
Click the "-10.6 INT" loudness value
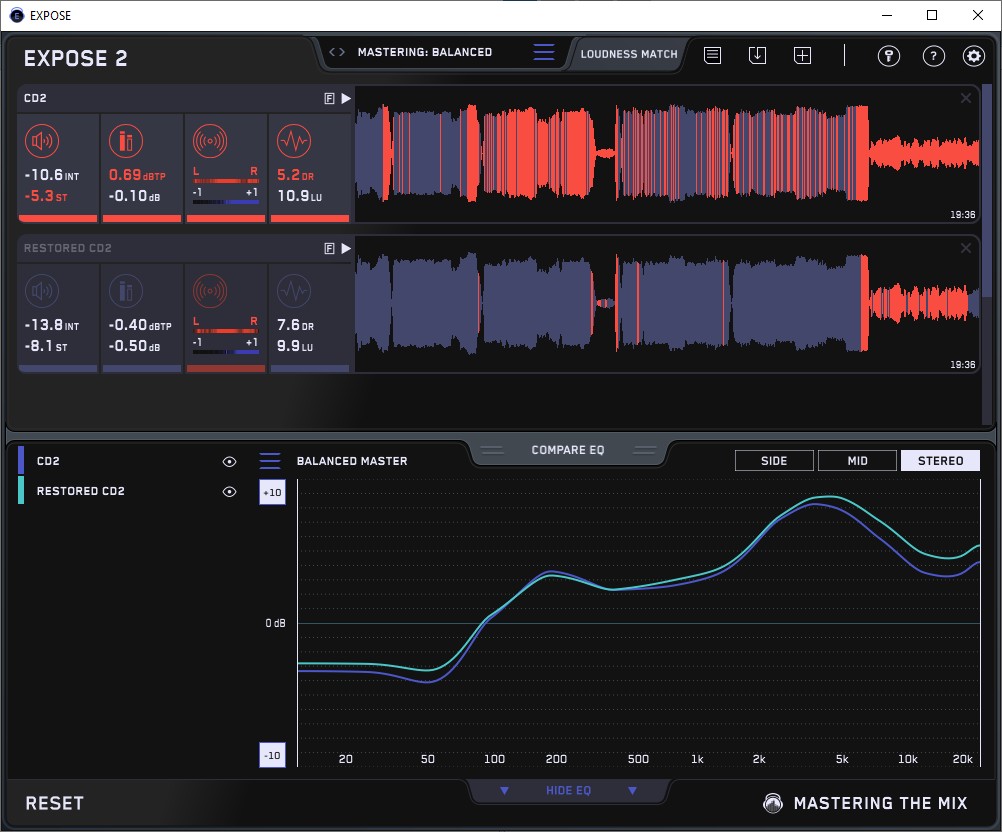click(52, 175)
